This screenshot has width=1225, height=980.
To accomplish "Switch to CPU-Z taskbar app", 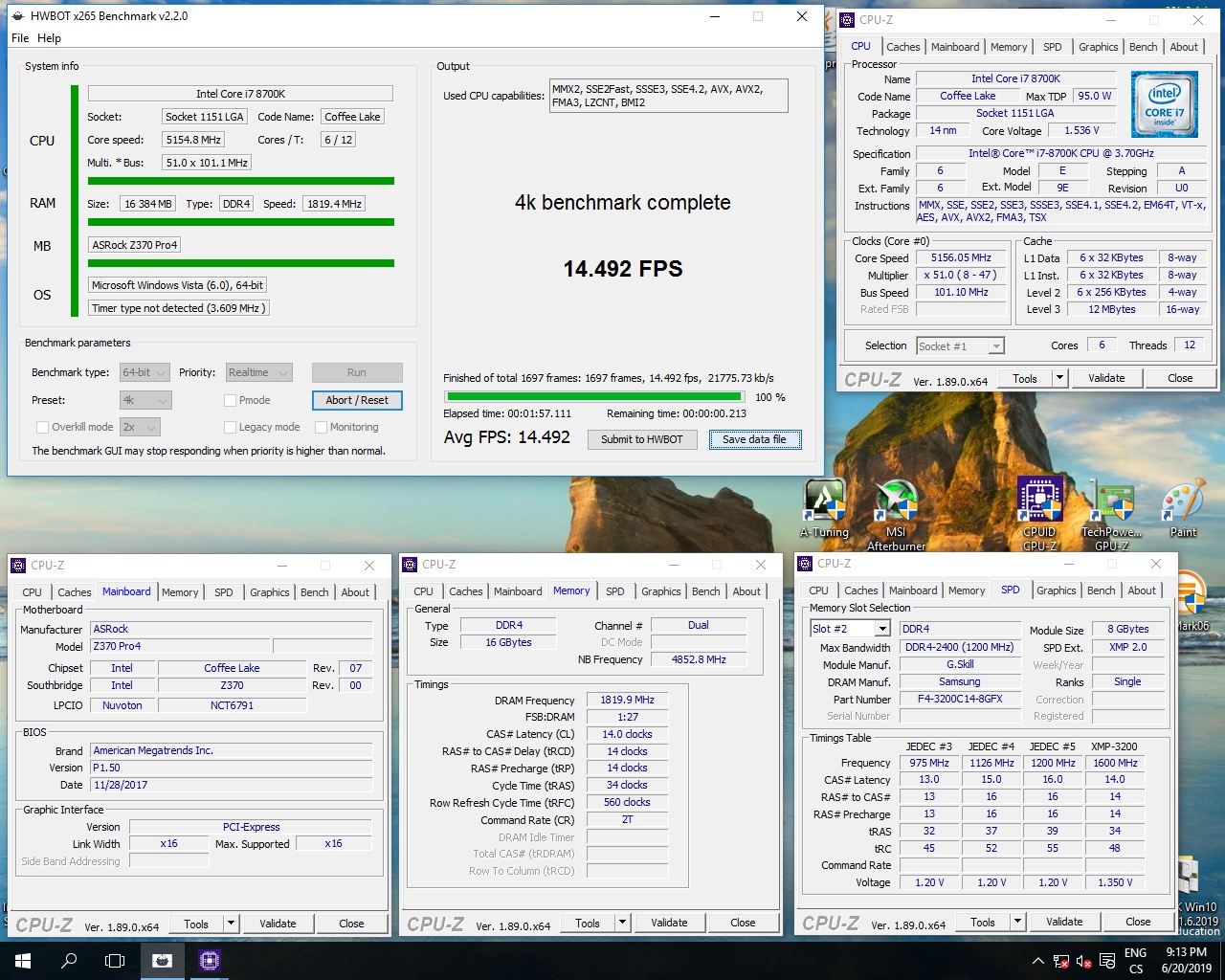I will coord(210,960).
